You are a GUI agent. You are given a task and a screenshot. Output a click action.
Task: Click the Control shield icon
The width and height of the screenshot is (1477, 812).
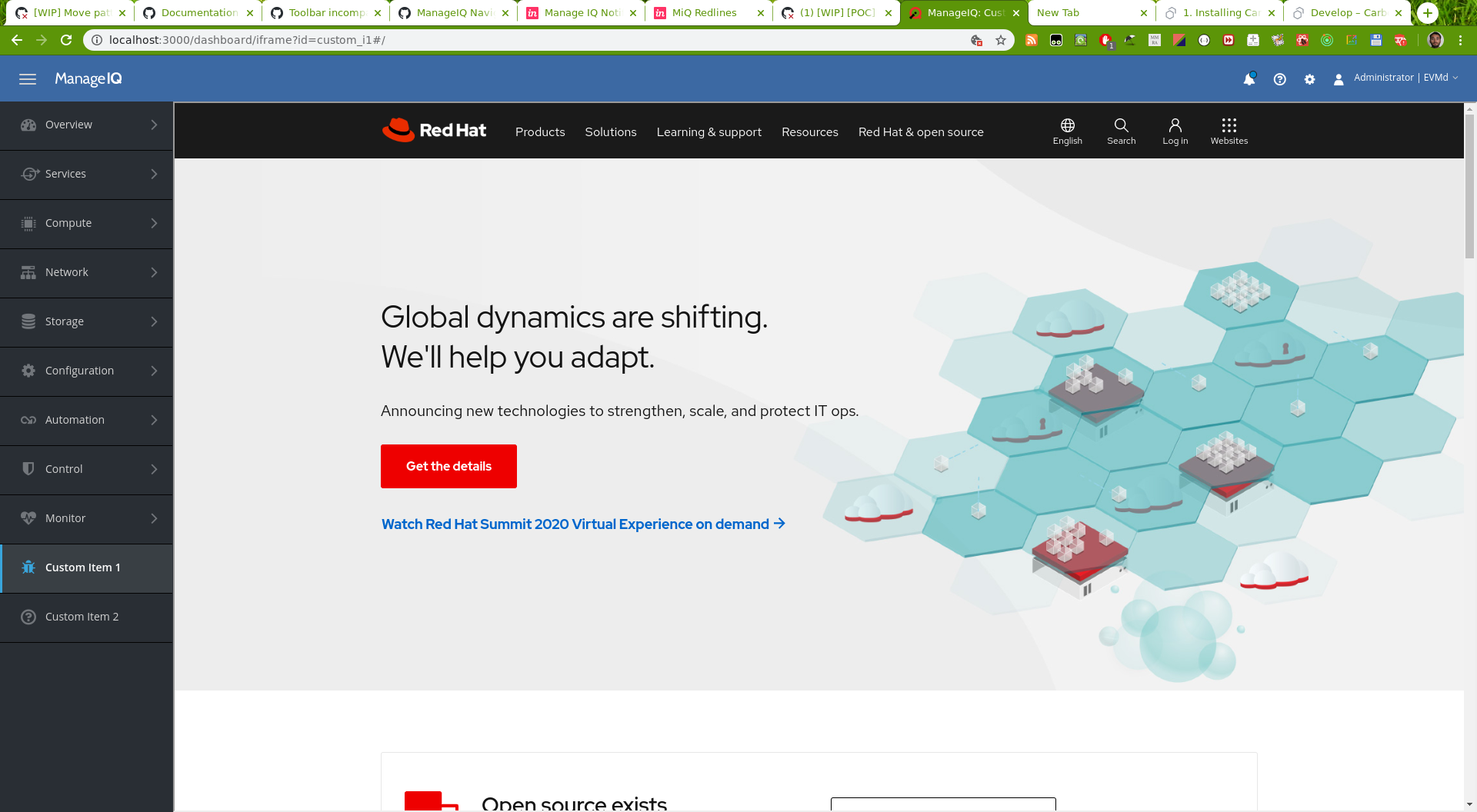click(x=28, y=469)
